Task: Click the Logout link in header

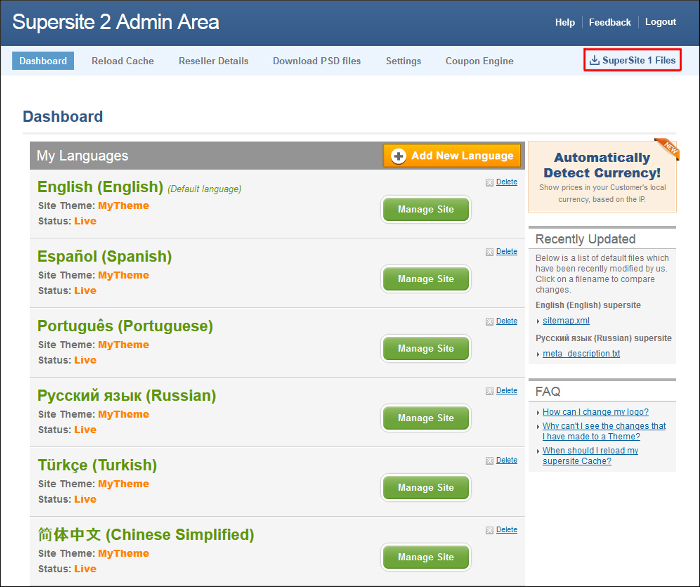Action: point(660,22)
